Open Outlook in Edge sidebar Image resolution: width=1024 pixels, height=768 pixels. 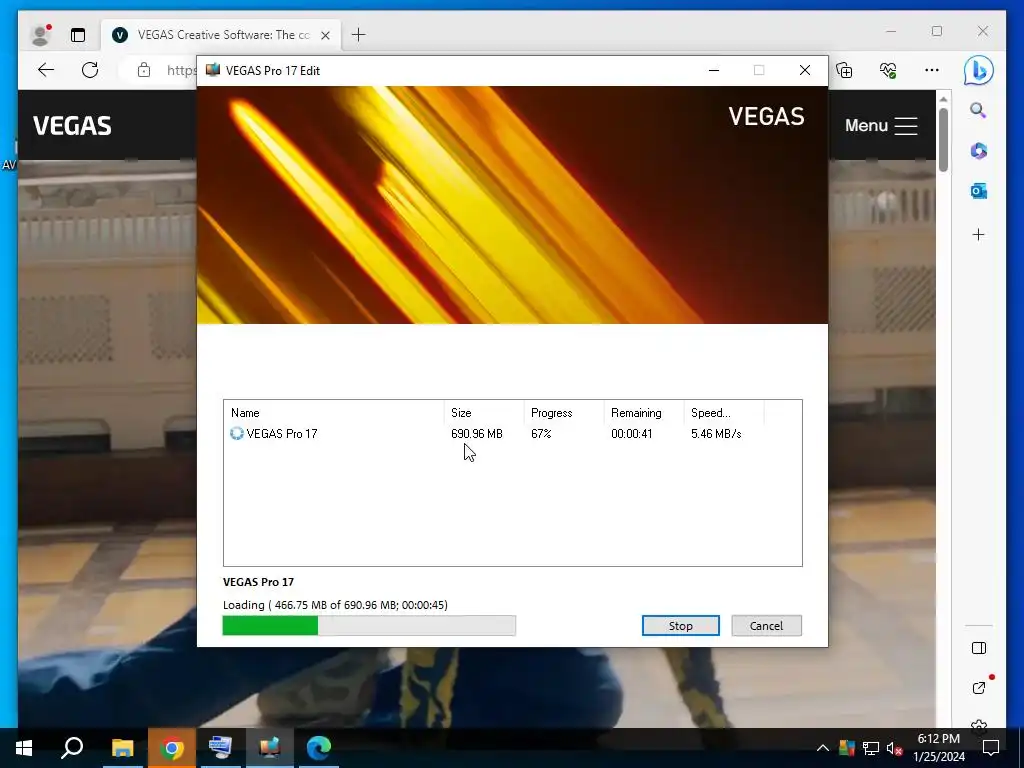point(978,191)
